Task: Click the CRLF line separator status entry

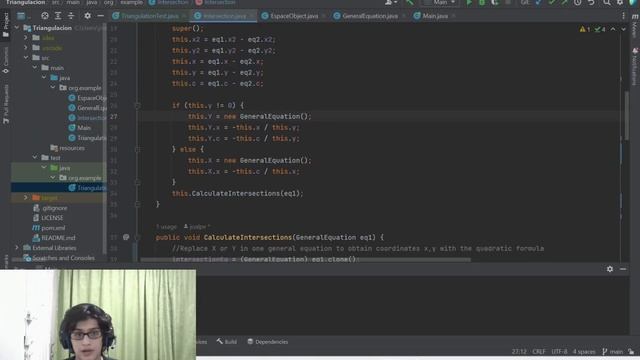Action: (x=539, y=351)
